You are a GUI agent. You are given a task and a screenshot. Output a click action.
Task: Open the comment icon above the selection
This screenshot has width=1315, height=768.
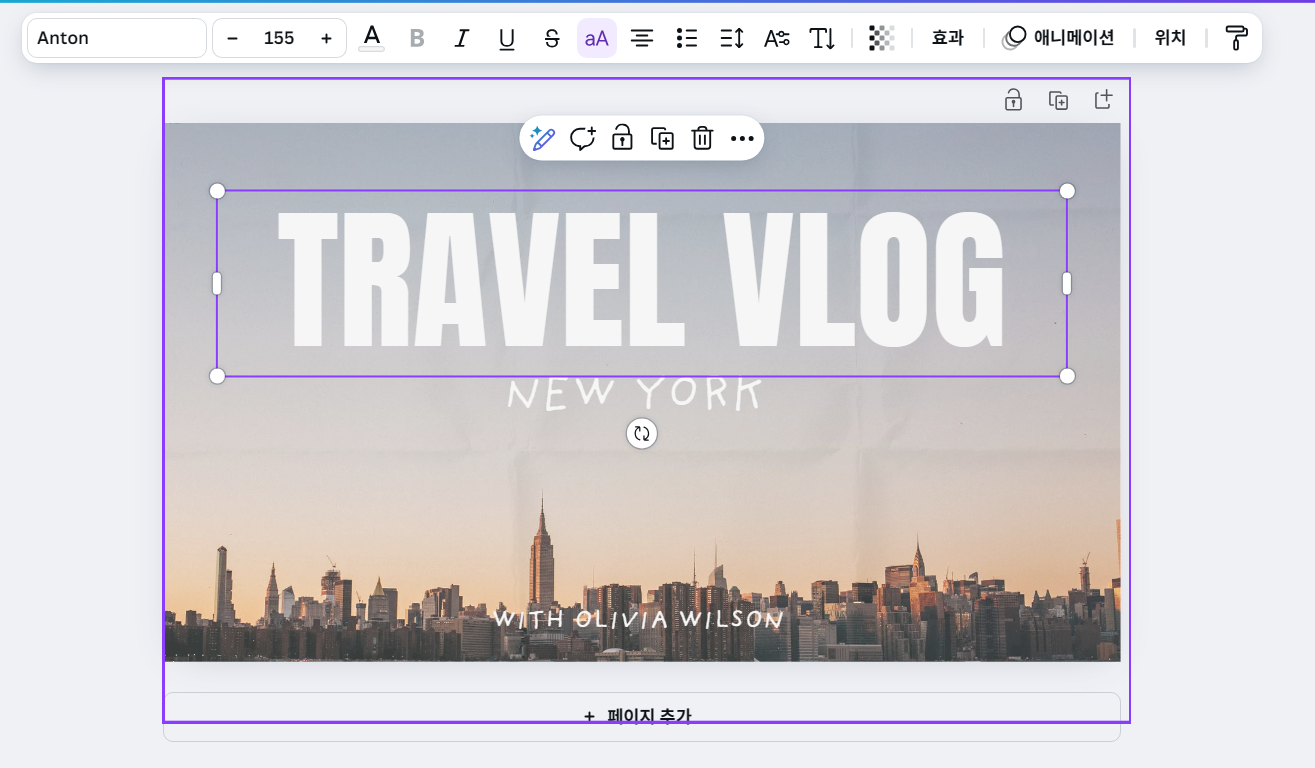(x=582, y=138)
